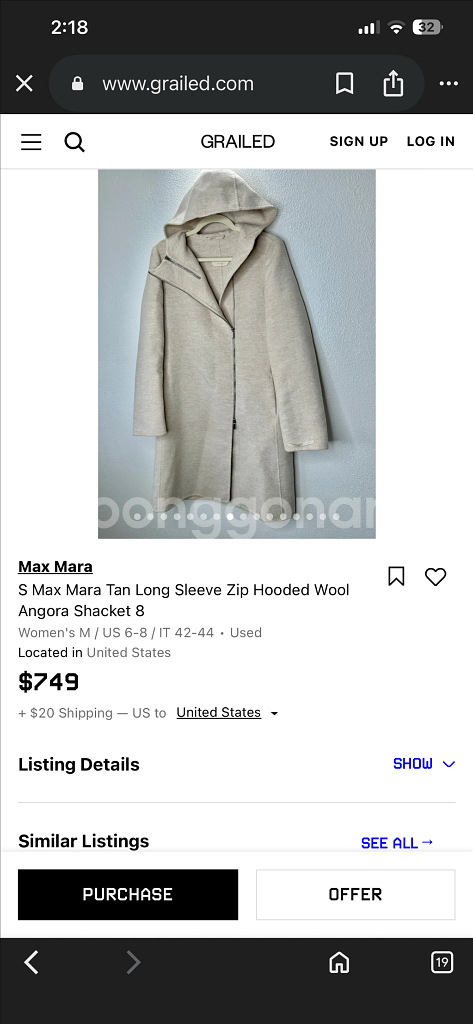
Task: Click the LOG IN menu item
Action: click(431, 141)
